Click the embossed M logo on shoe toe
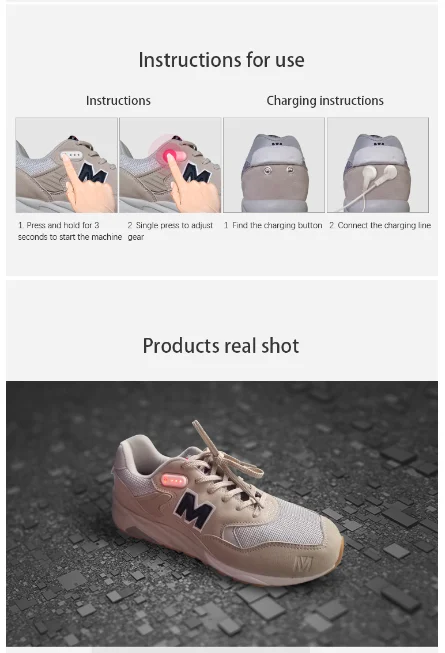The height and width of the screenshot is (653, 445). [x=303, y=564]
